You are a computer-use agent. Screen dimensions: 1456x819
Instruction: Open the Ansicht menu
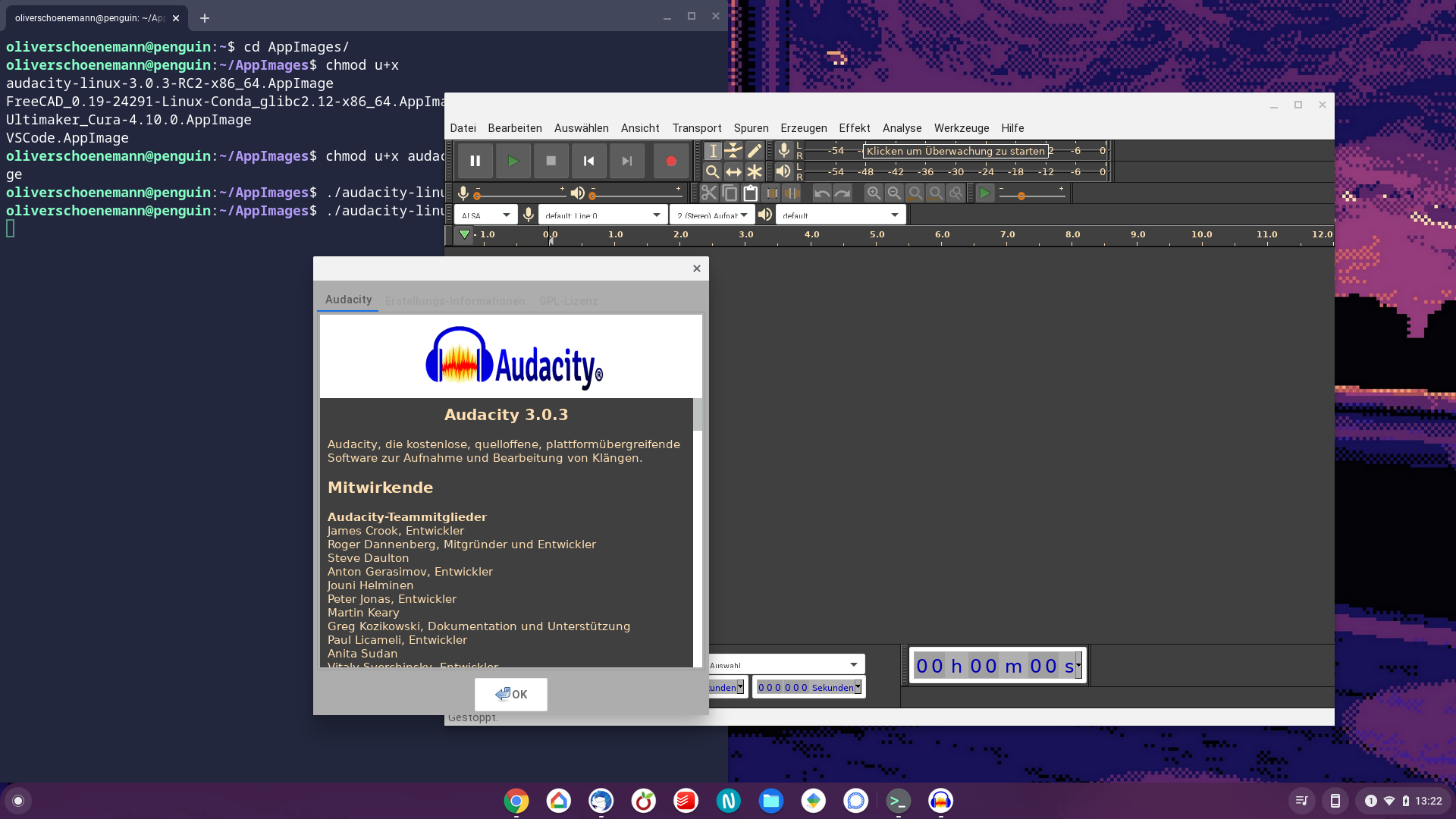[x=640, y=128]
